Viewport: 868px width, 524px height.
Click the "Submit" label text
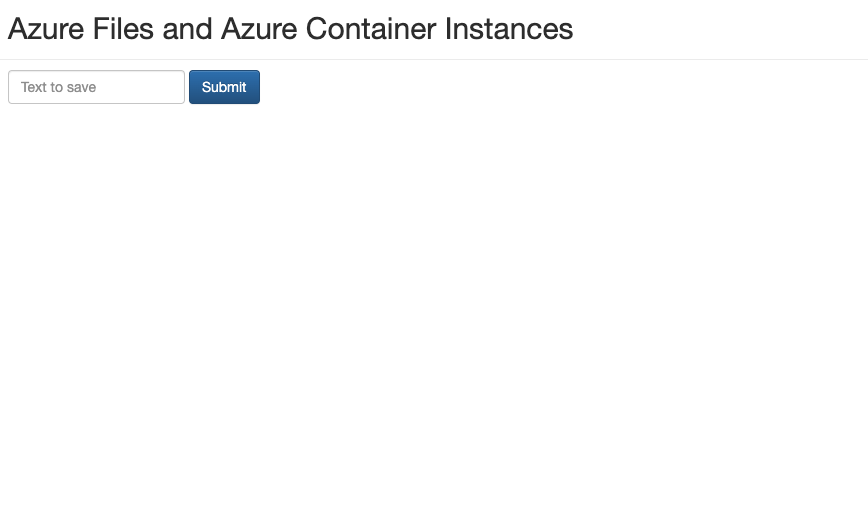tap(224, 87)
